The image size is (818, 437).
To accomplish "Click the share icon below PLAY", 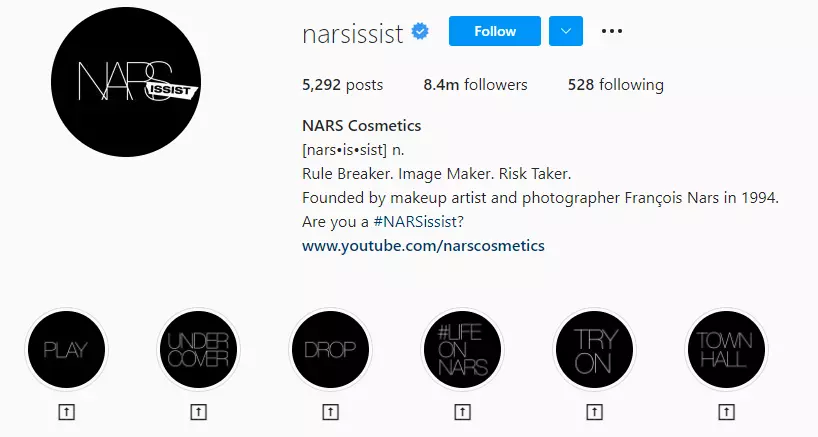I will click(x=66, y=411).
